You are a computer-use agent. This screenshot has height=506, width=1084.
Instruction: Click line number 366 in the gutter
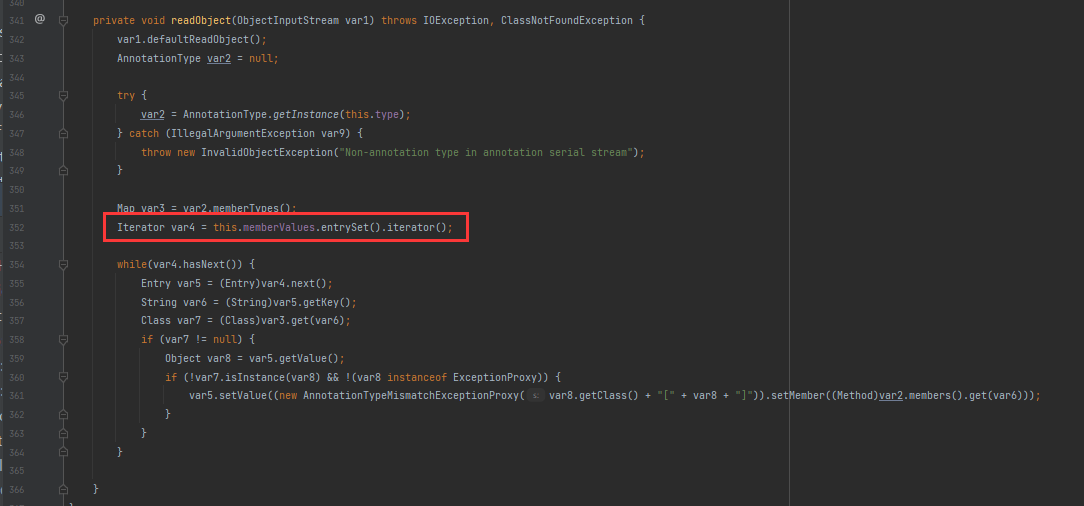click(17, 489)
